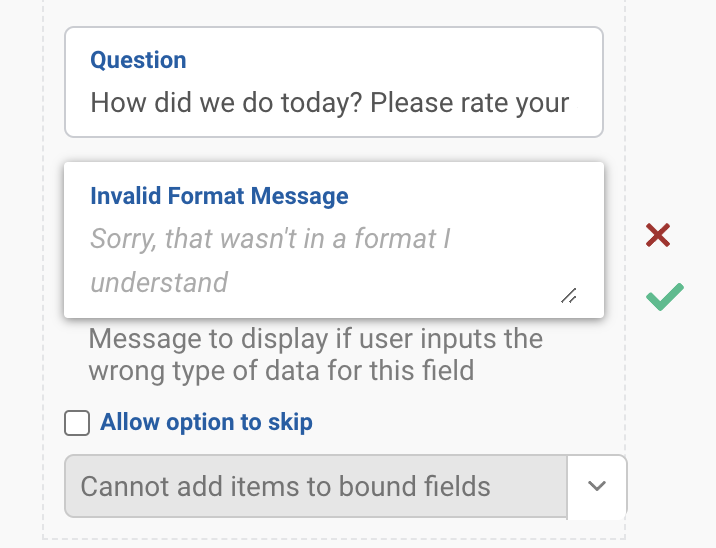The height and width of the screenshot is (548, 716).
Task: Check the Allow option to skip checkbox
Action: 77,423
